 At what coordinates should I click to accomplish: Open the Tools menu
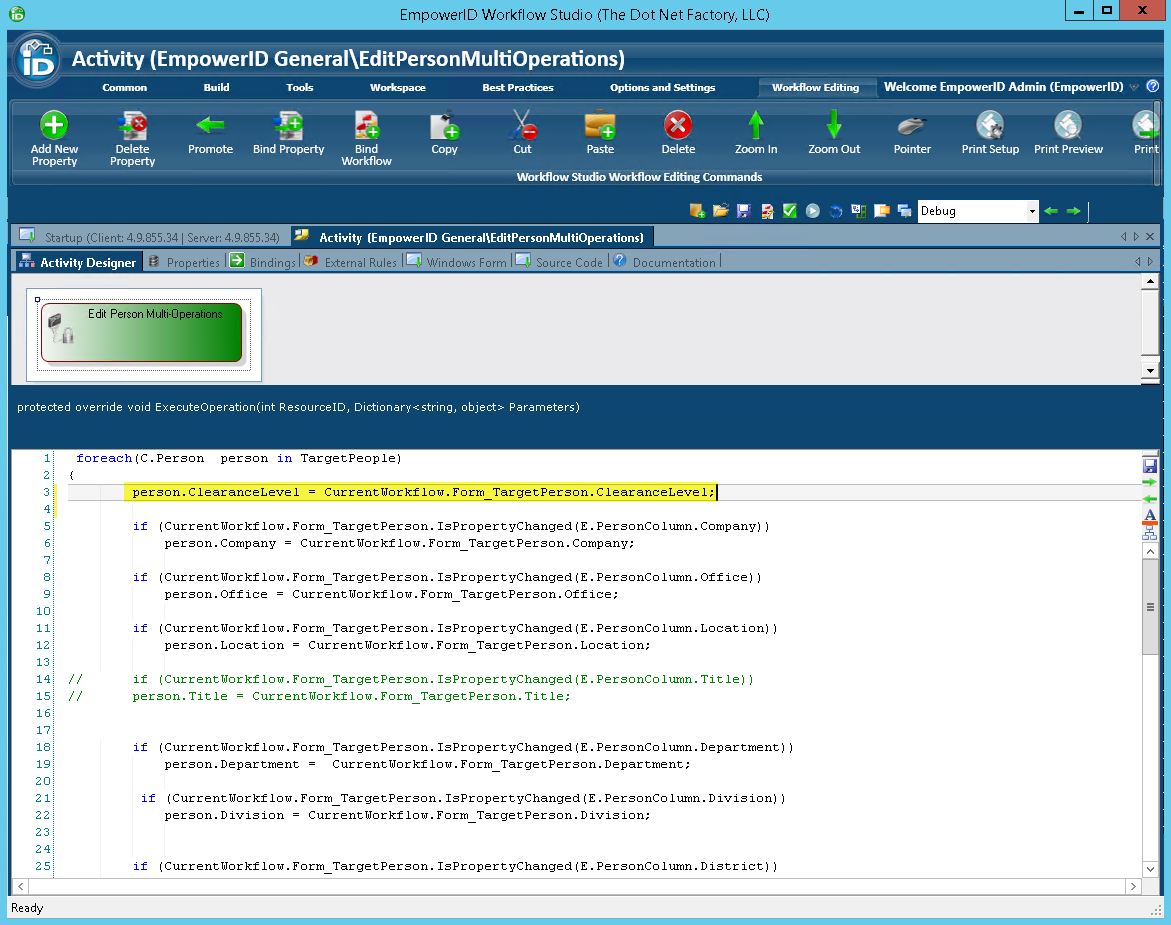[x=299, y=87]
